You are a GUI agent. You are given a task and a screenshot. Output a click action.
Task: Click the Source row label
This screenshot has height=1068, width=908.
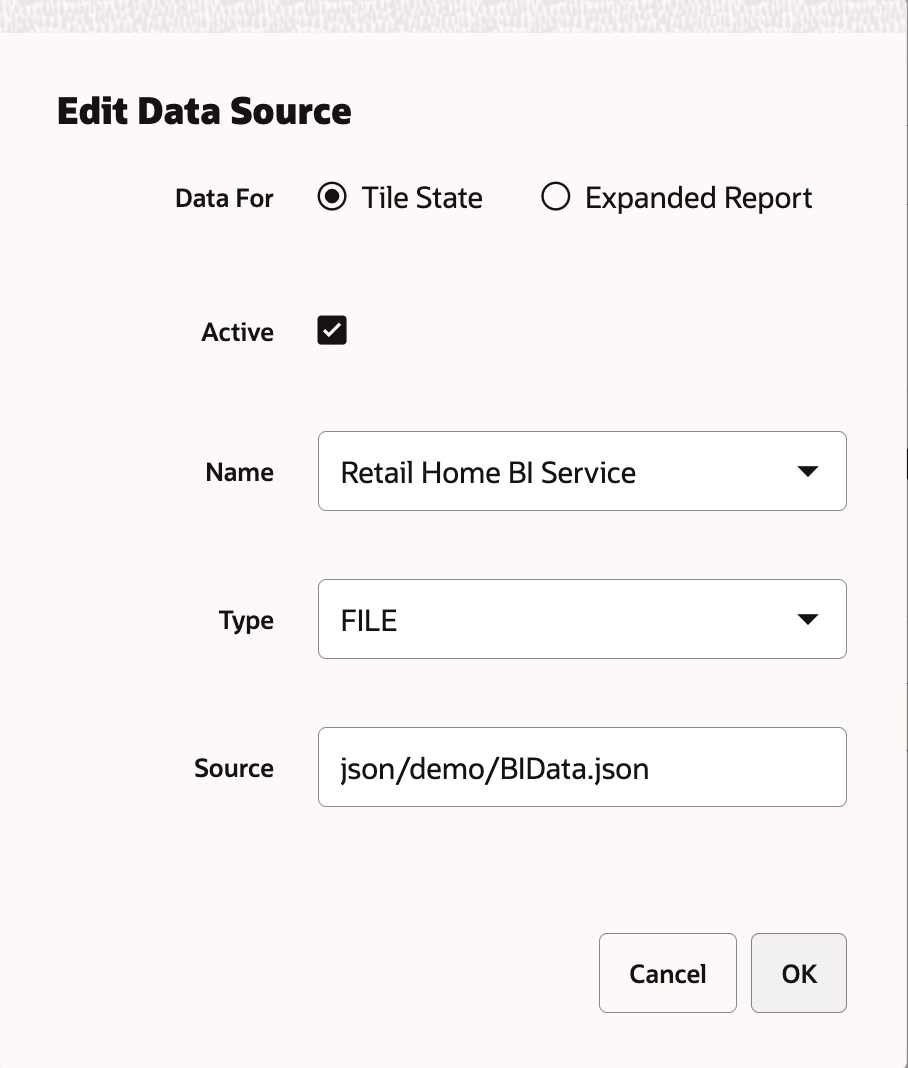click(x=233, y=767)
